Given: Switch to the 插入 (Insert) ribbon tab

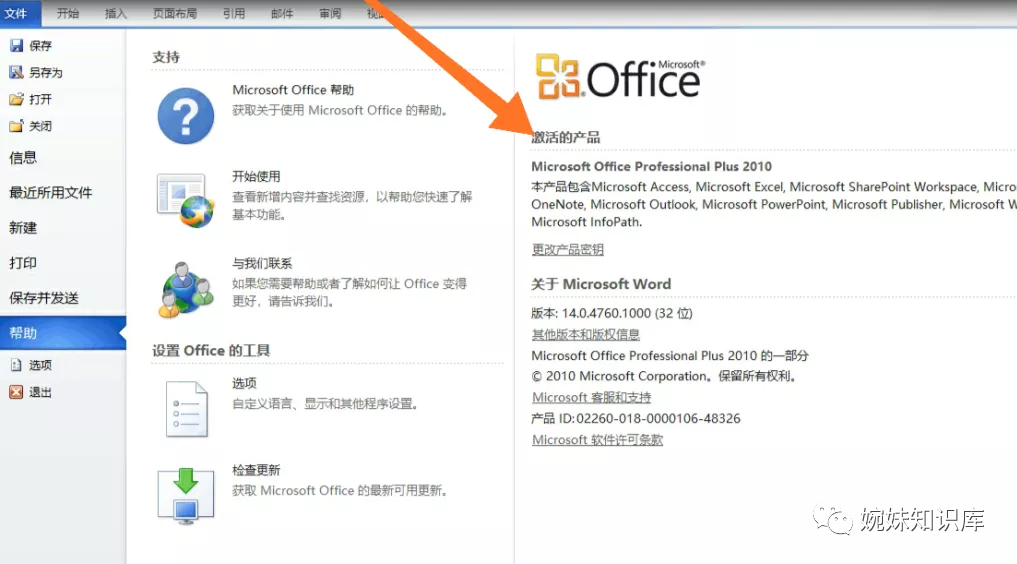Looking at the screenshot, I should (x=115, y=13).
